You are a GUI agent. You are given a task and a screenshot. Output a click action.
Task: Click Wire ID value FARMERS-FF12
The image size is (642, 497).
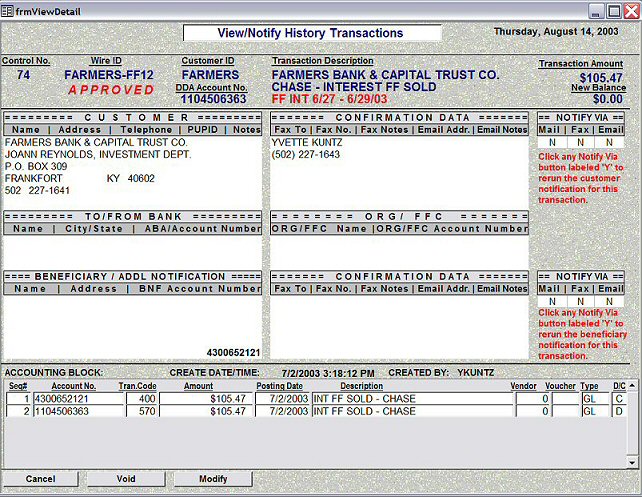109,75
